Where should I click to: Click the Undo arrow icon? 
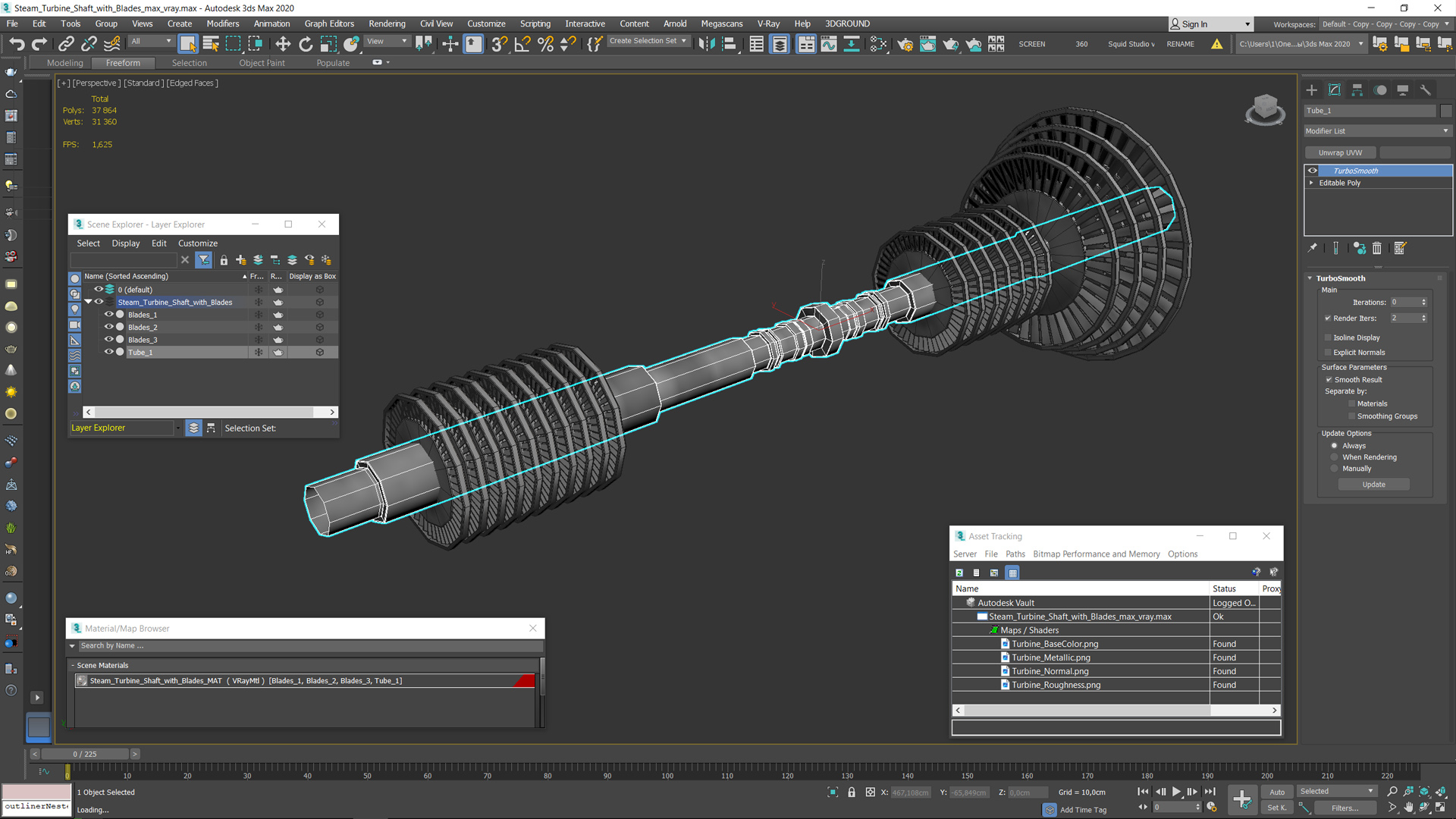point(17,44)
